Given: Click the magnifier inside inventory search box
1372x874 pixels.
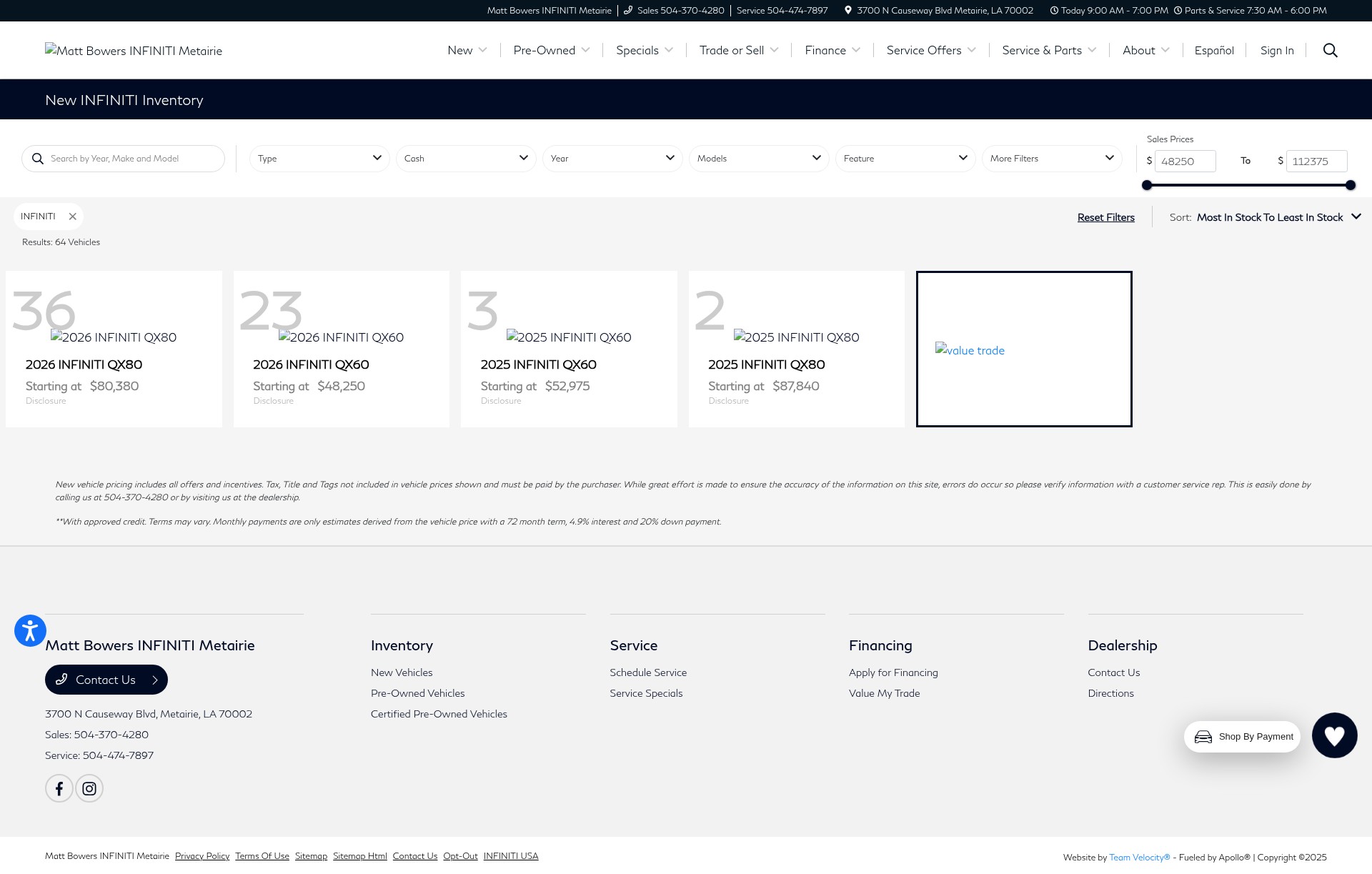Looking at the screenshot, I should coord(38,159).
